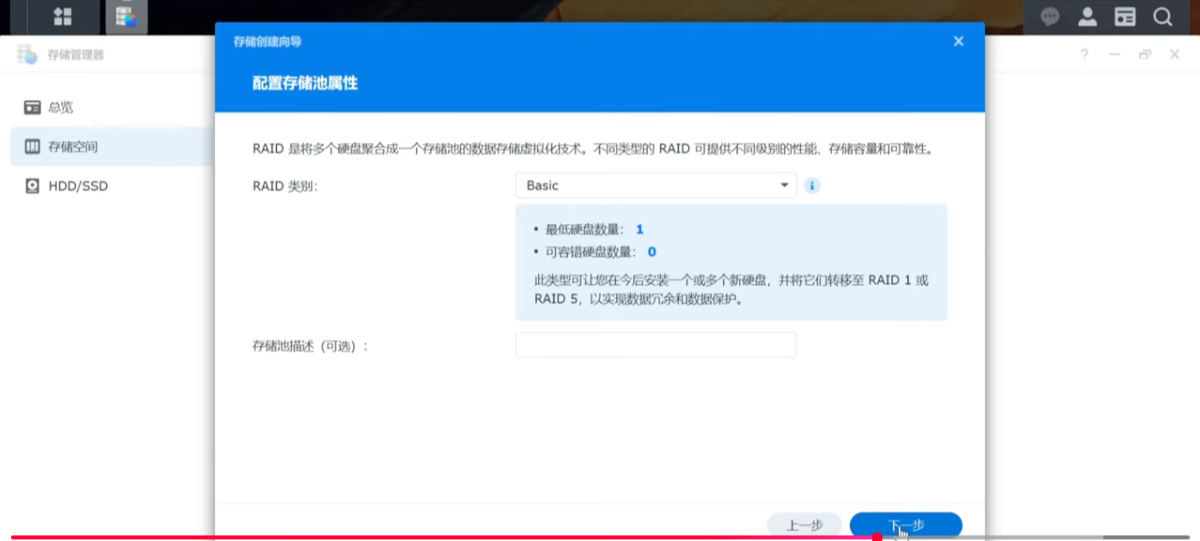Open the HDD/SSD sidebar section

coord(77,186)
